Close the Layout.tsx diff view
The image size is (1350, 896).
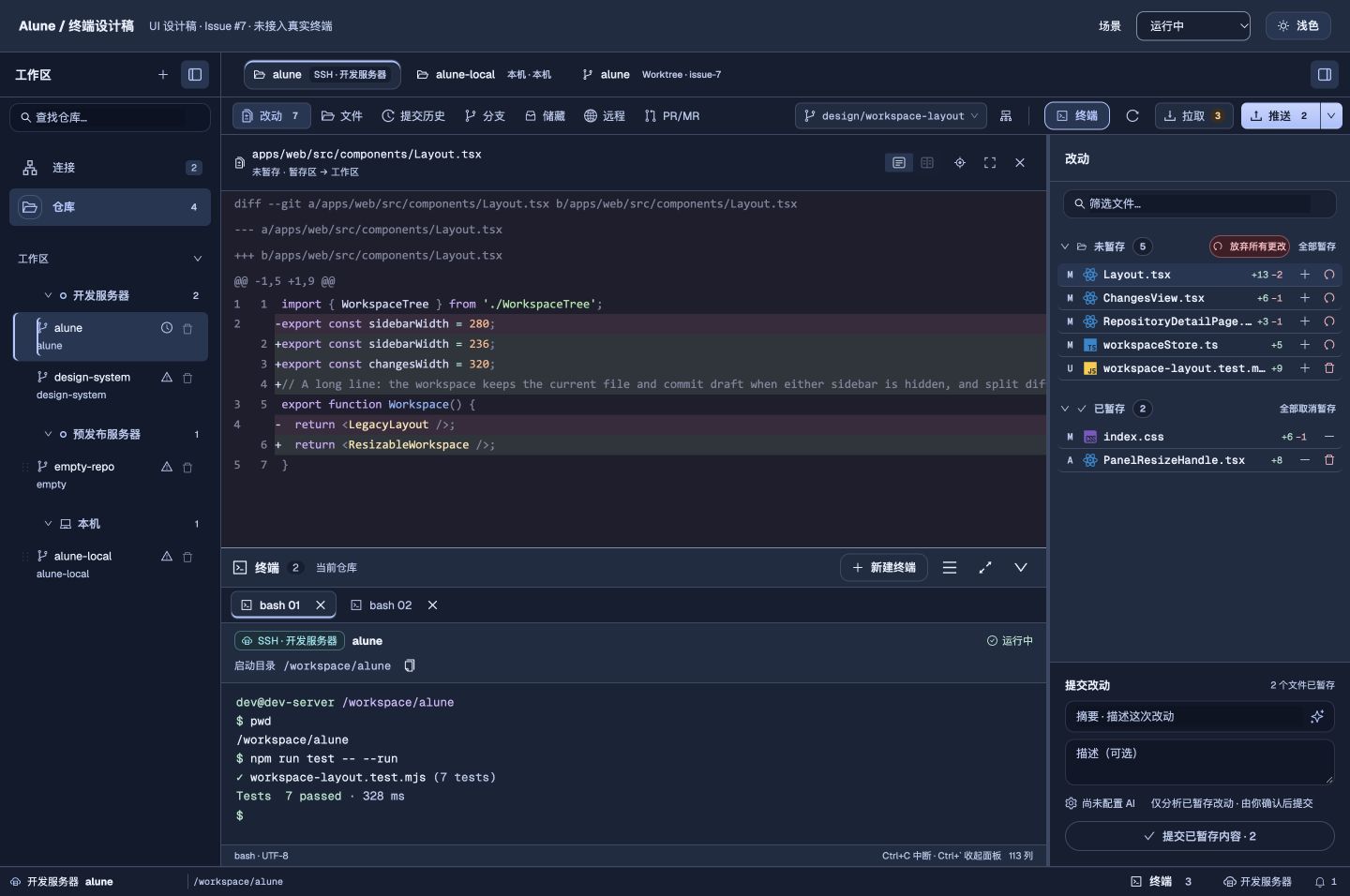(1020, 163)
